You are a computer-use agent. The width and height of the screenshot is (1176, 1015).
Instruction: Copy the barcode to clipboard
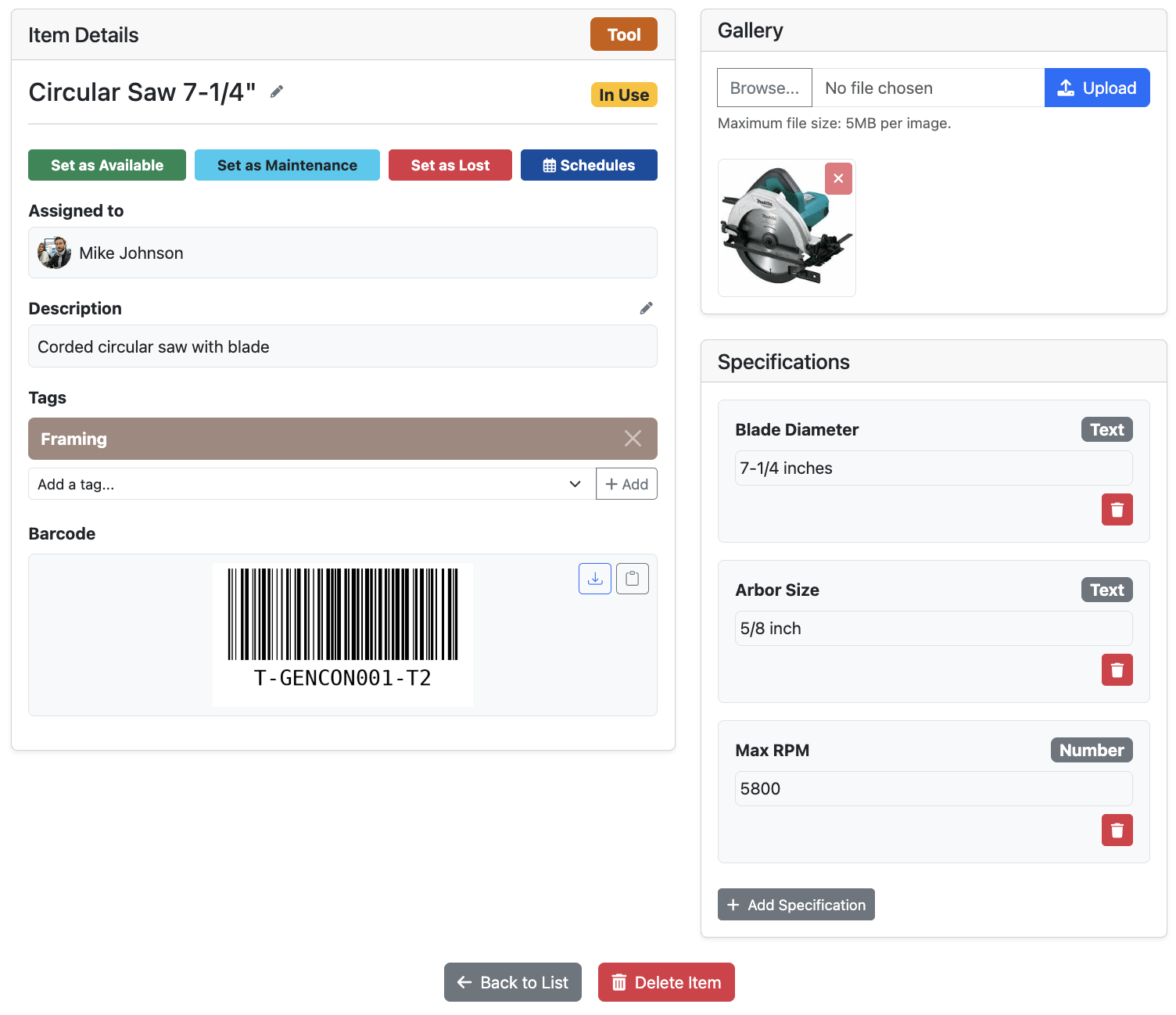pyautogui.click(x=632, y=578)
